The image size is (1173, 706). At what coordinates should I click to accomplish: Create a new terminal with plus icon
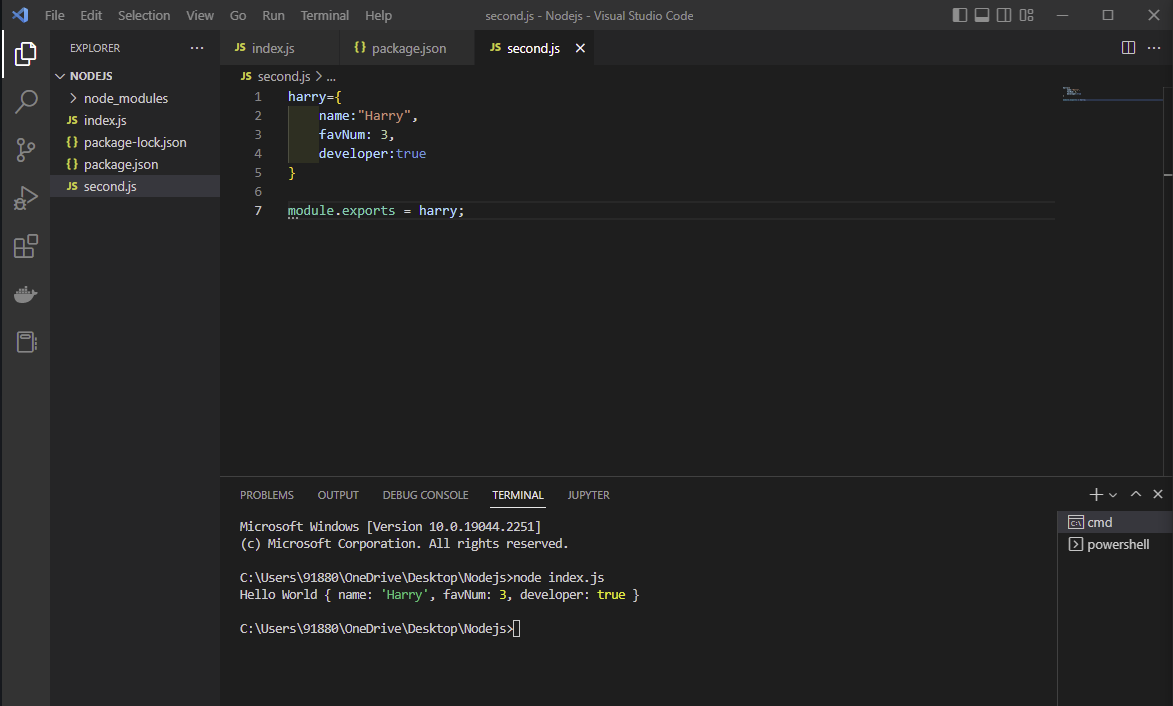coord(1096,494)
